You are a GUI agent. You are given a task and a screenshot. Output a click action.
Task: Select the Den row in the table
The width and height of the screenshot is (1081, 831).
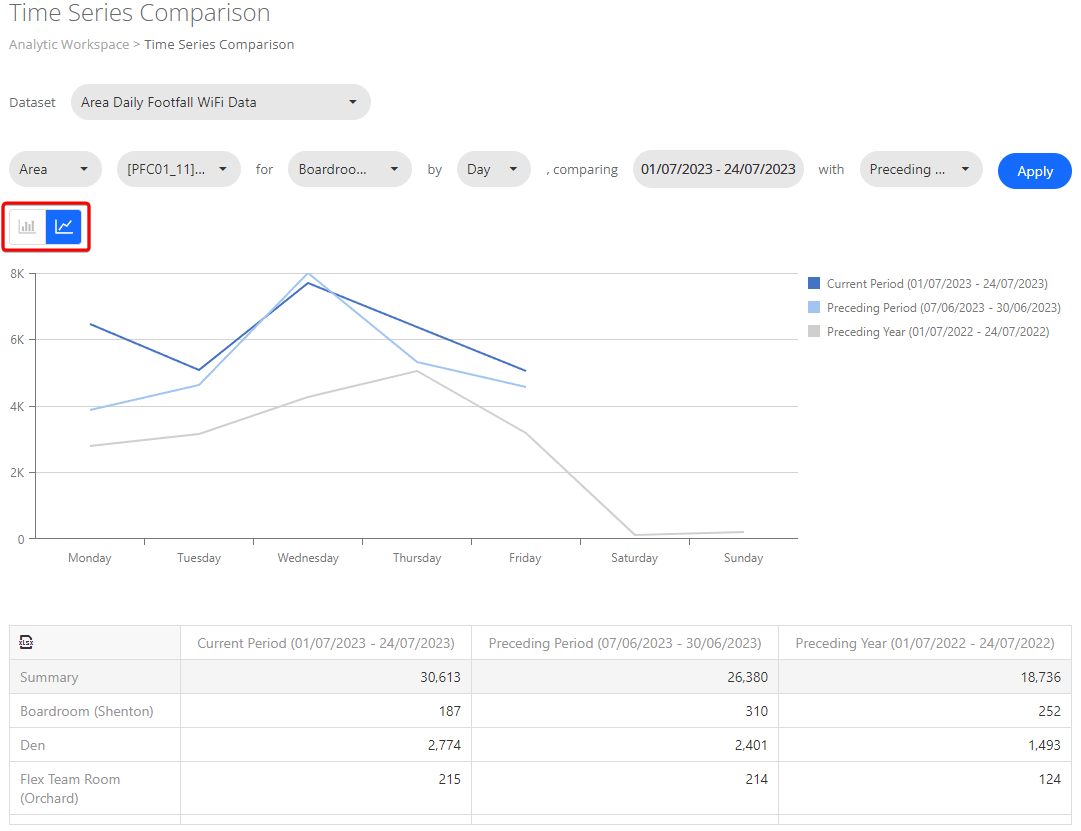click(33, 745)
